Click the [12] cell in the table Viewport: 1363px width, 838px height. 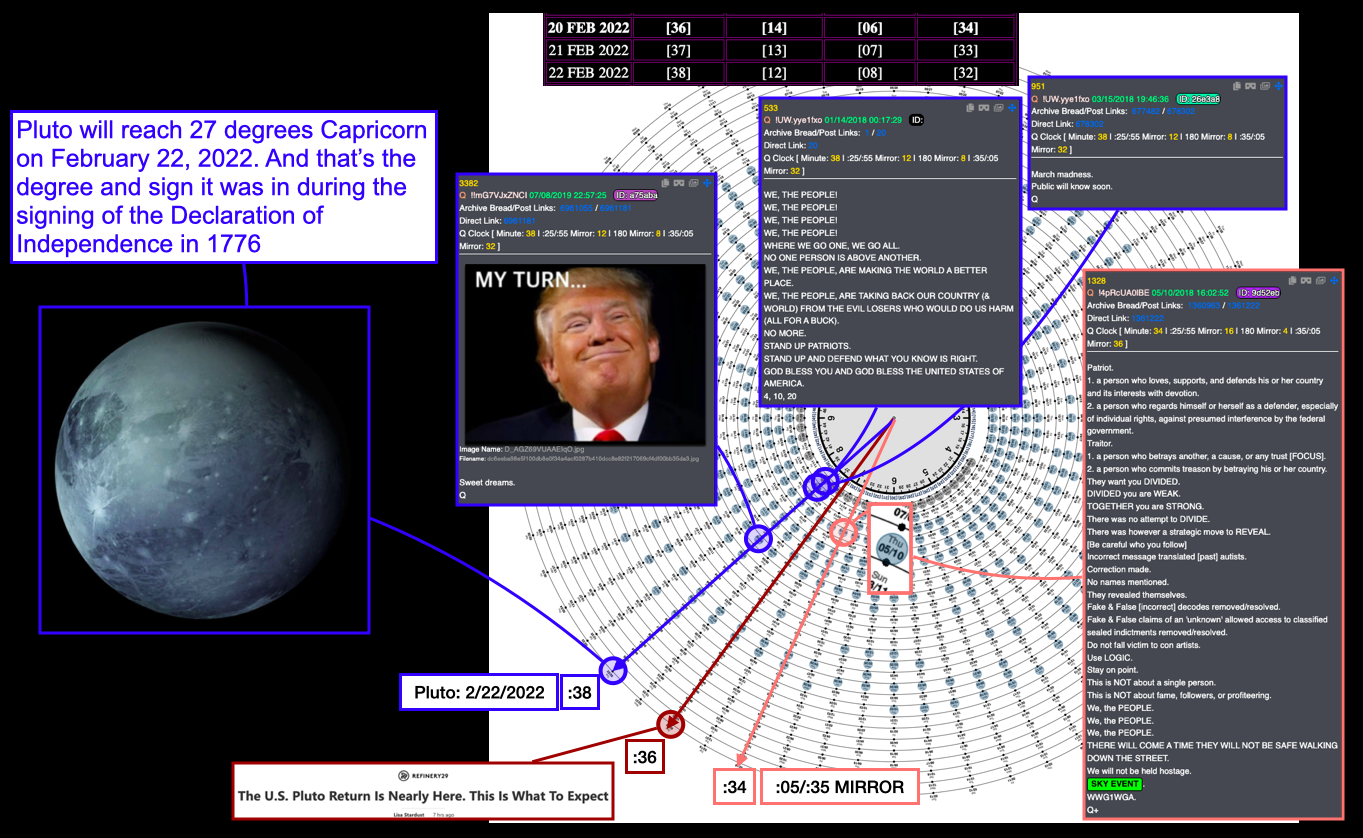774,72
